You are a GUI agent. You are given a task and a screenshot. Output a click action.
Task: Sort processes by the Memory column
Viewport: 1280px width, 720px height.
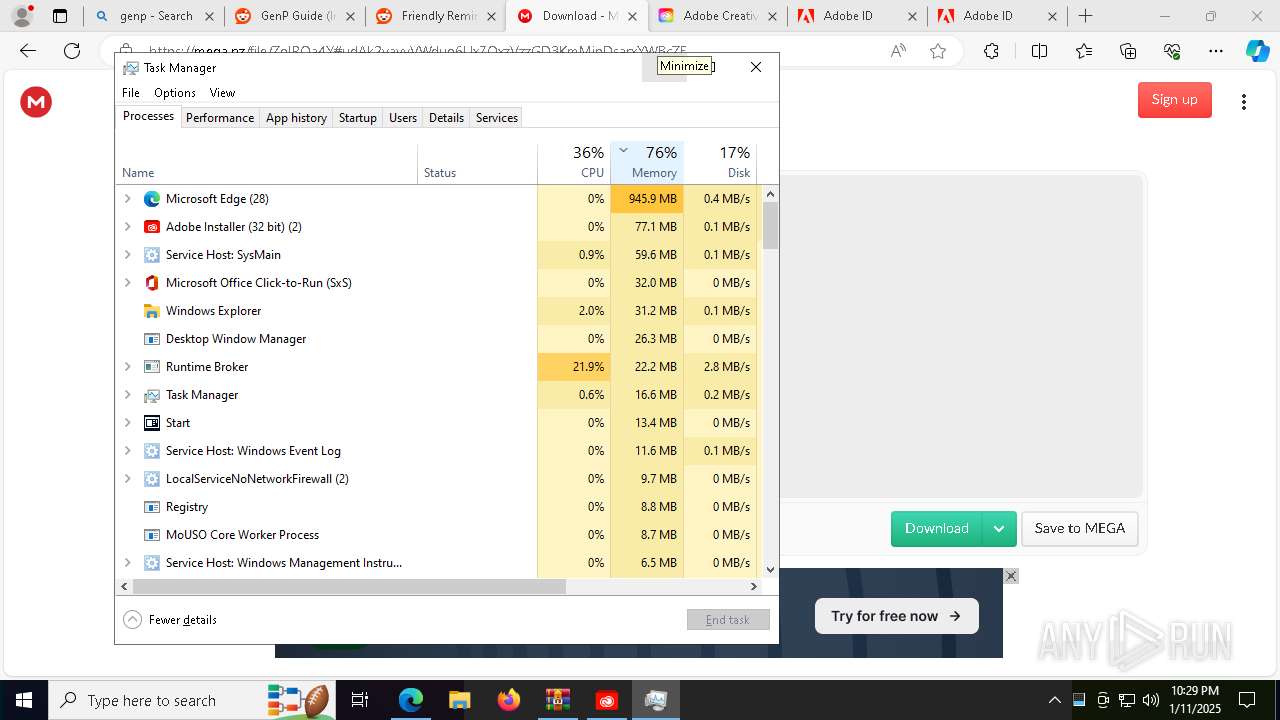point(647,163)
